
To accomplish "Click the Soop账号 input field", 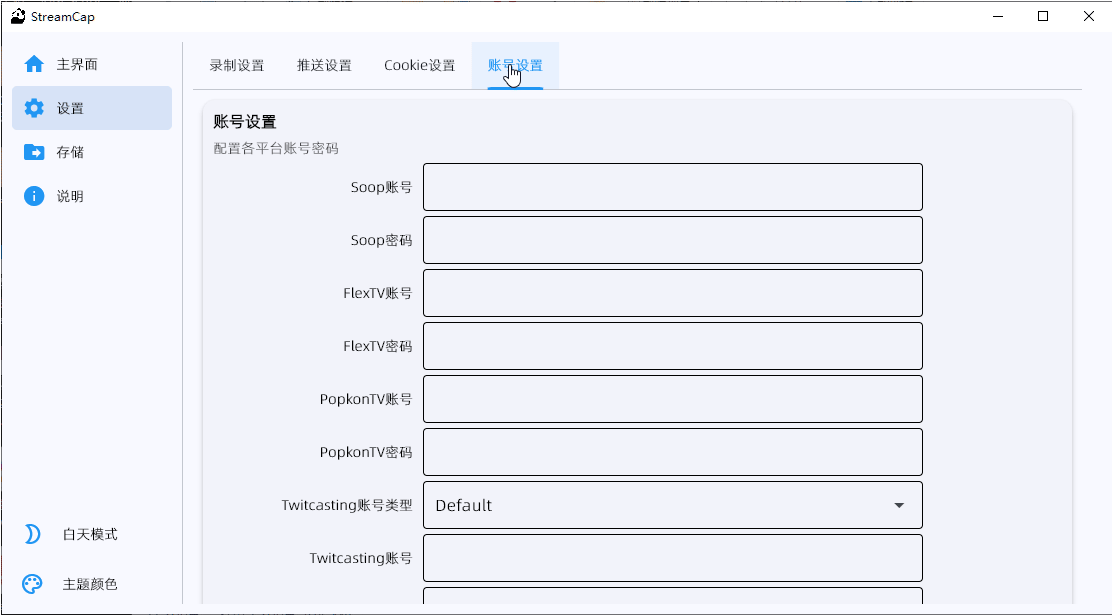I will (x=672, y=186).
